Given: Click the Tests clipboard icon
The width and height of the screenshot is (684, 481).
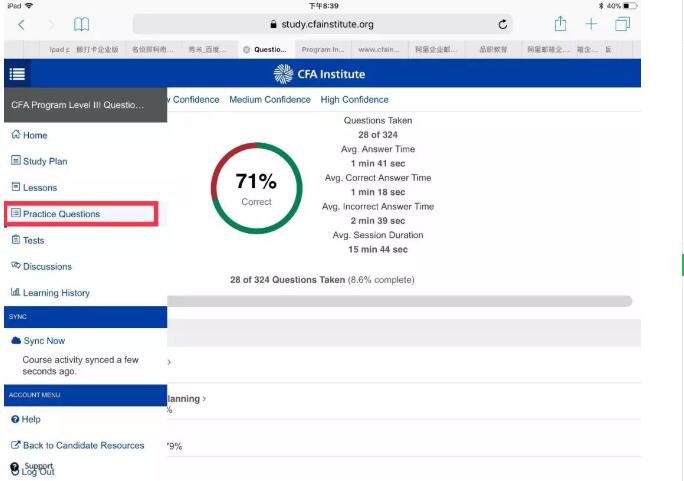Looking at the screenshot, I should point(16,239).
